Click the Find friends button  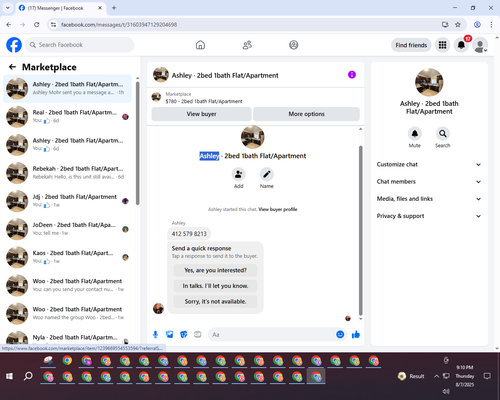[x=411, y=45]
